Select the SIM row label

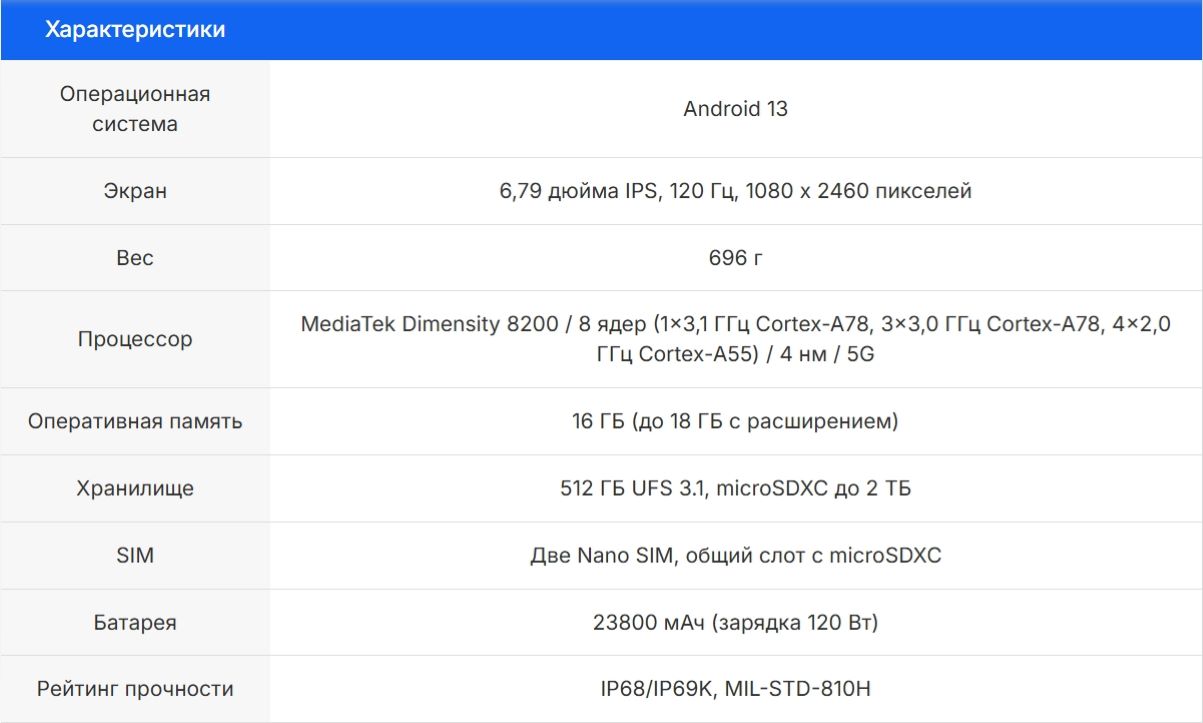point(134,555)
